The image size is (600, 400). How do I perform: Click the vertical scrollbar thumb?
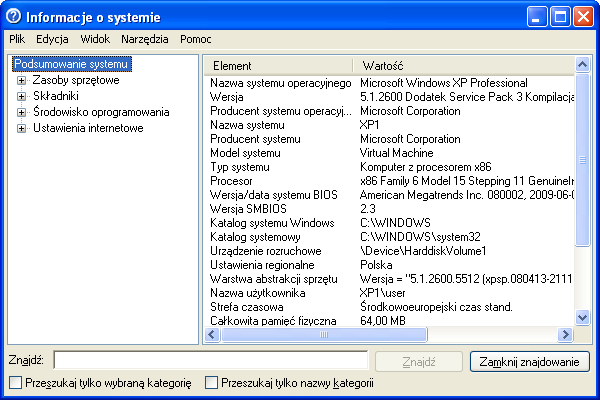click(x=582, y=160)
